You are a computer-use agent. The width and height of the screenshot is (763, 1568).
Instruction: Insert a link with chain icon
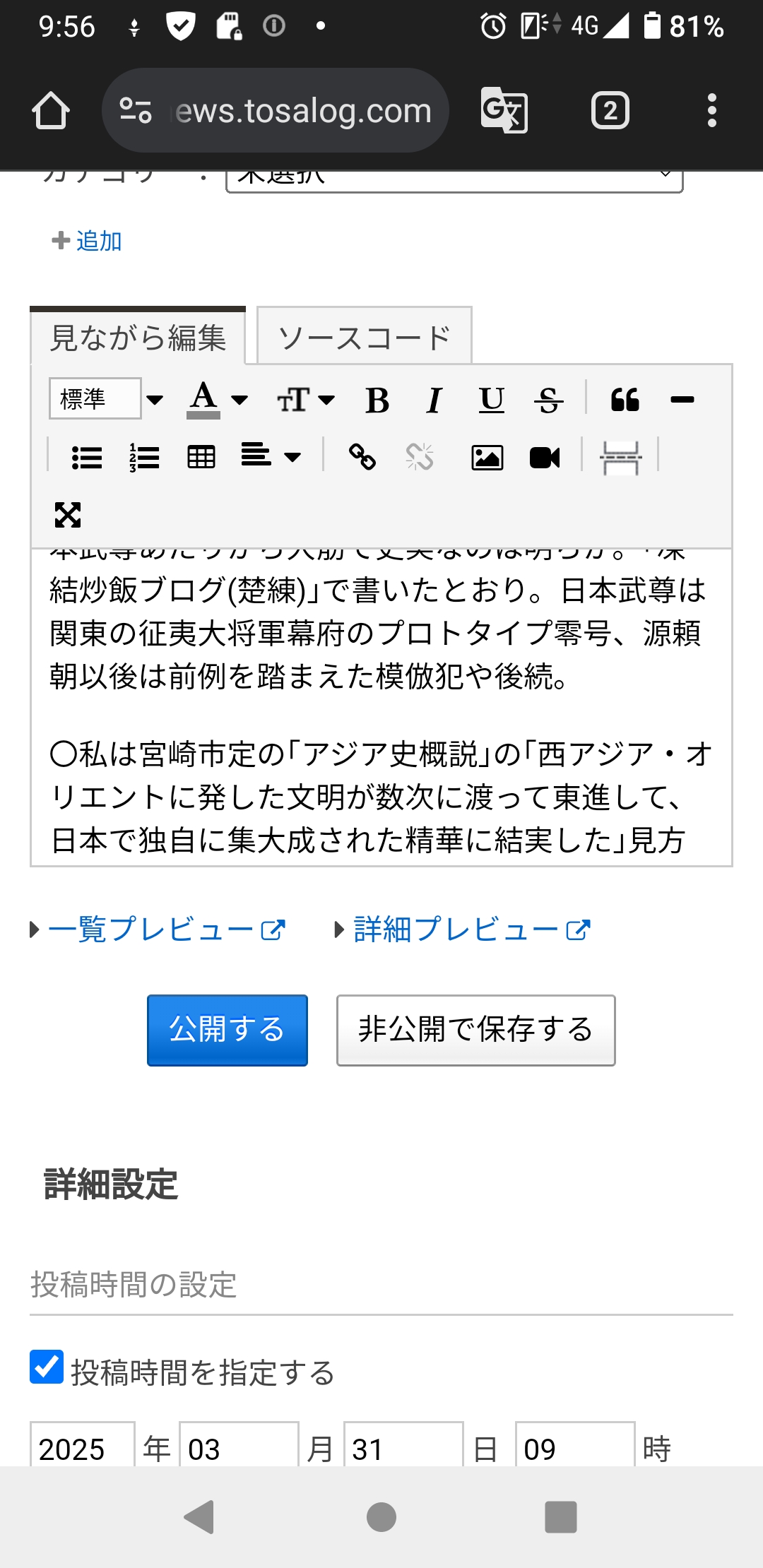point(362,457)
